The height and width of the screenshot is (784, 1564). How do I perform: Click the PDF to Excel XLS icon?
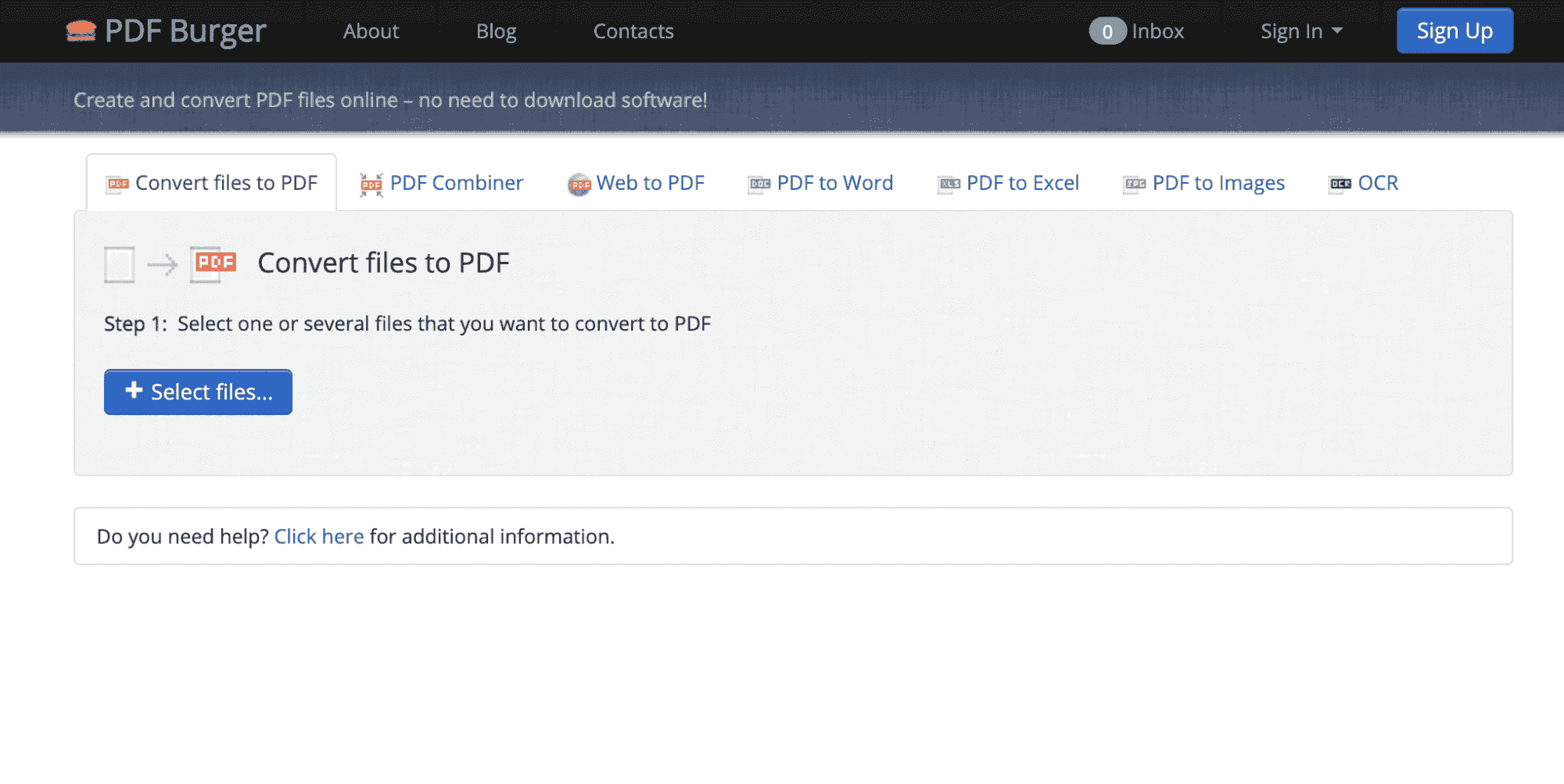(x=949, y=184)
